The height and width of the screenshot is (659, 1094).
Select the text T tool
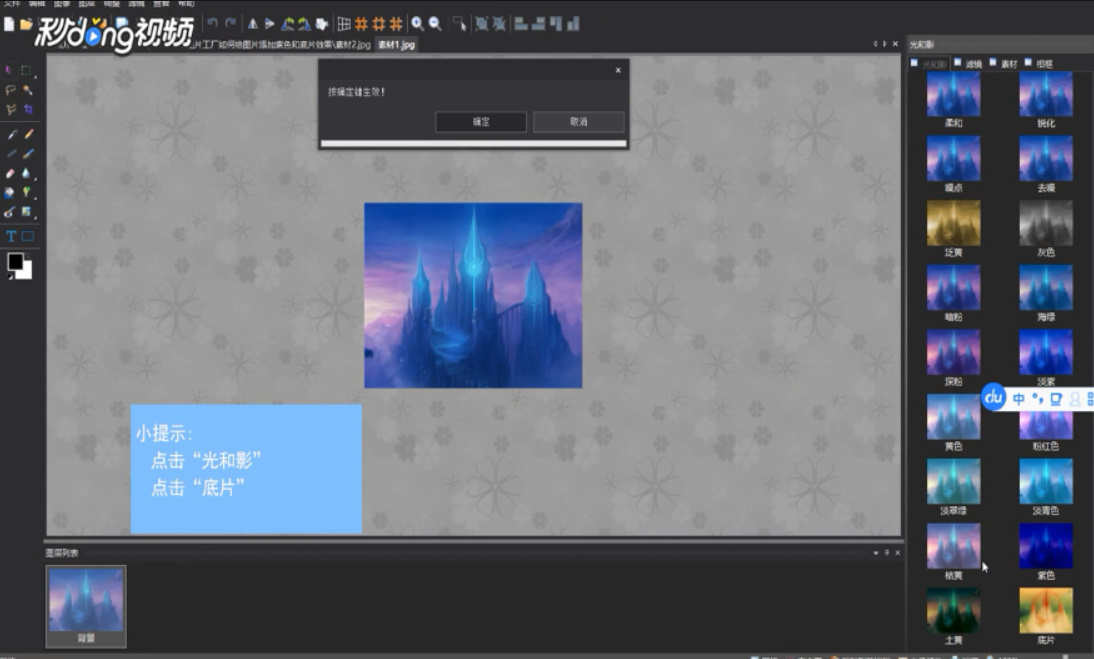[10, 236]
